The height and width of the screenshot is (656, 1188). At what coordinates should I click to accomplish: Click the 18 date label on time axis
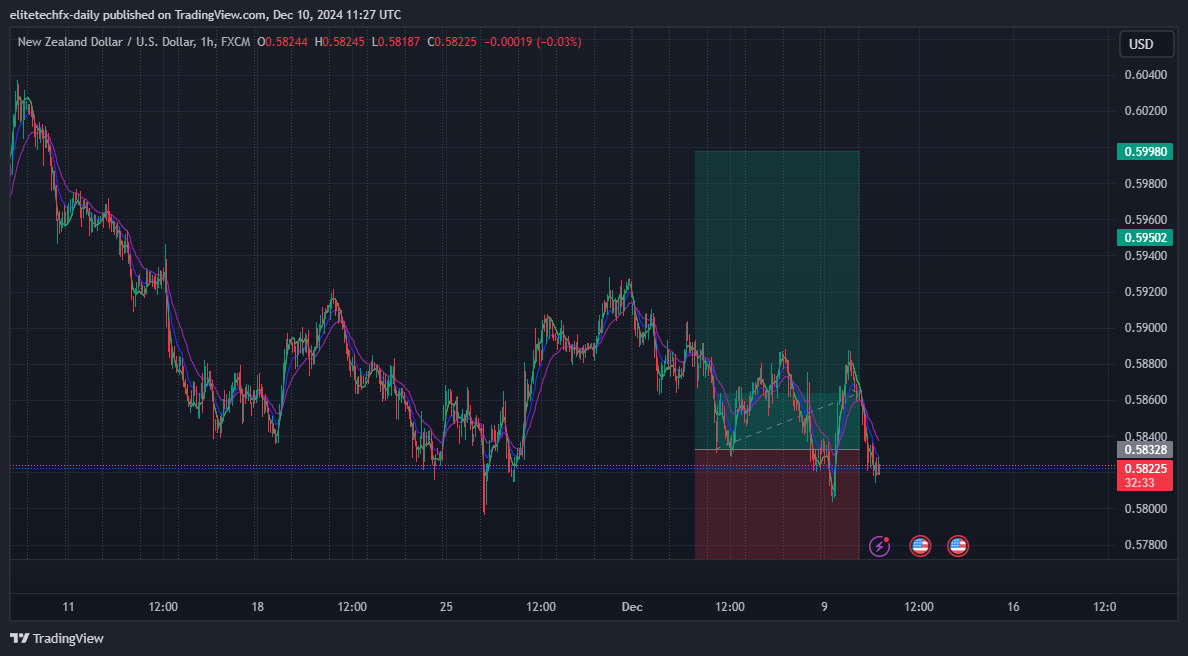click(x=258, y=607)
